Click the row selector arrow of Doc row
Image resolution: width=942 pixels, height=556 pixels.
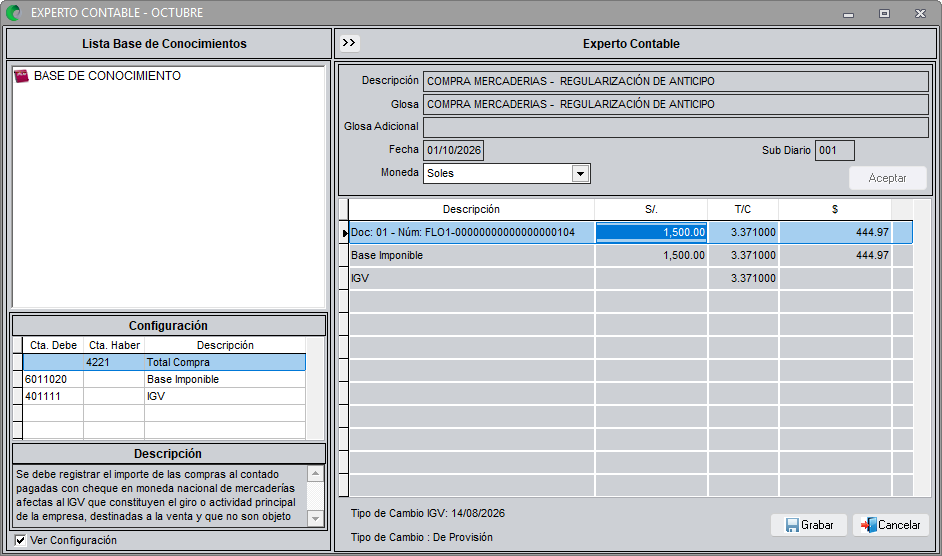point(344,233)
